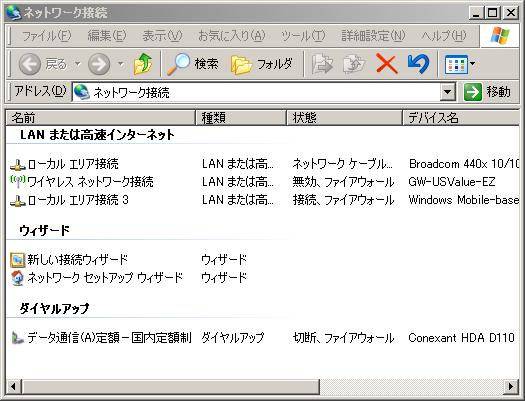Open the ファイル(F) menu
Screen dimensions: 525x401
(x=47, y=35)
